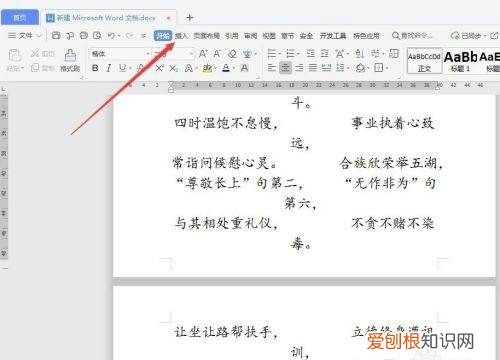This screenshot has width=500, height=360.
Task: Select the Format Painter brush
Action: [x=70, y=55]
